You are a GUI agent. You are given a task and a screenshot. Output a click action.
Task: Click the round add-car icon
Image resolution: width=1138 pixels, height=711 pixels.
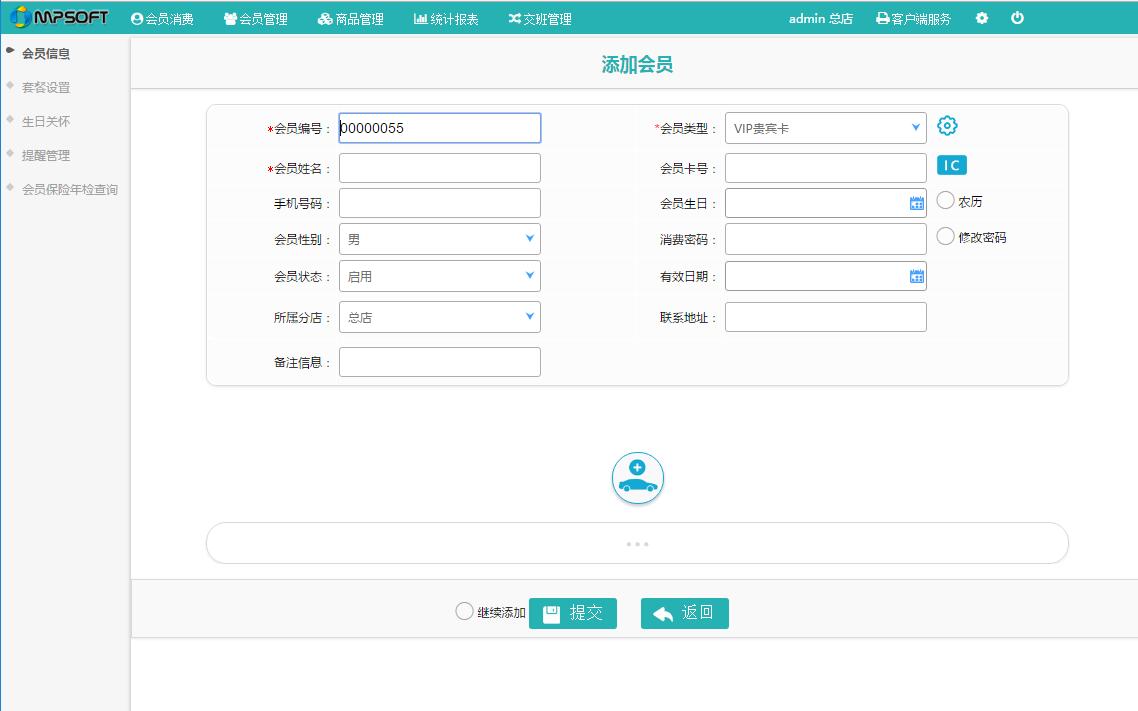(x=638, y=478)
